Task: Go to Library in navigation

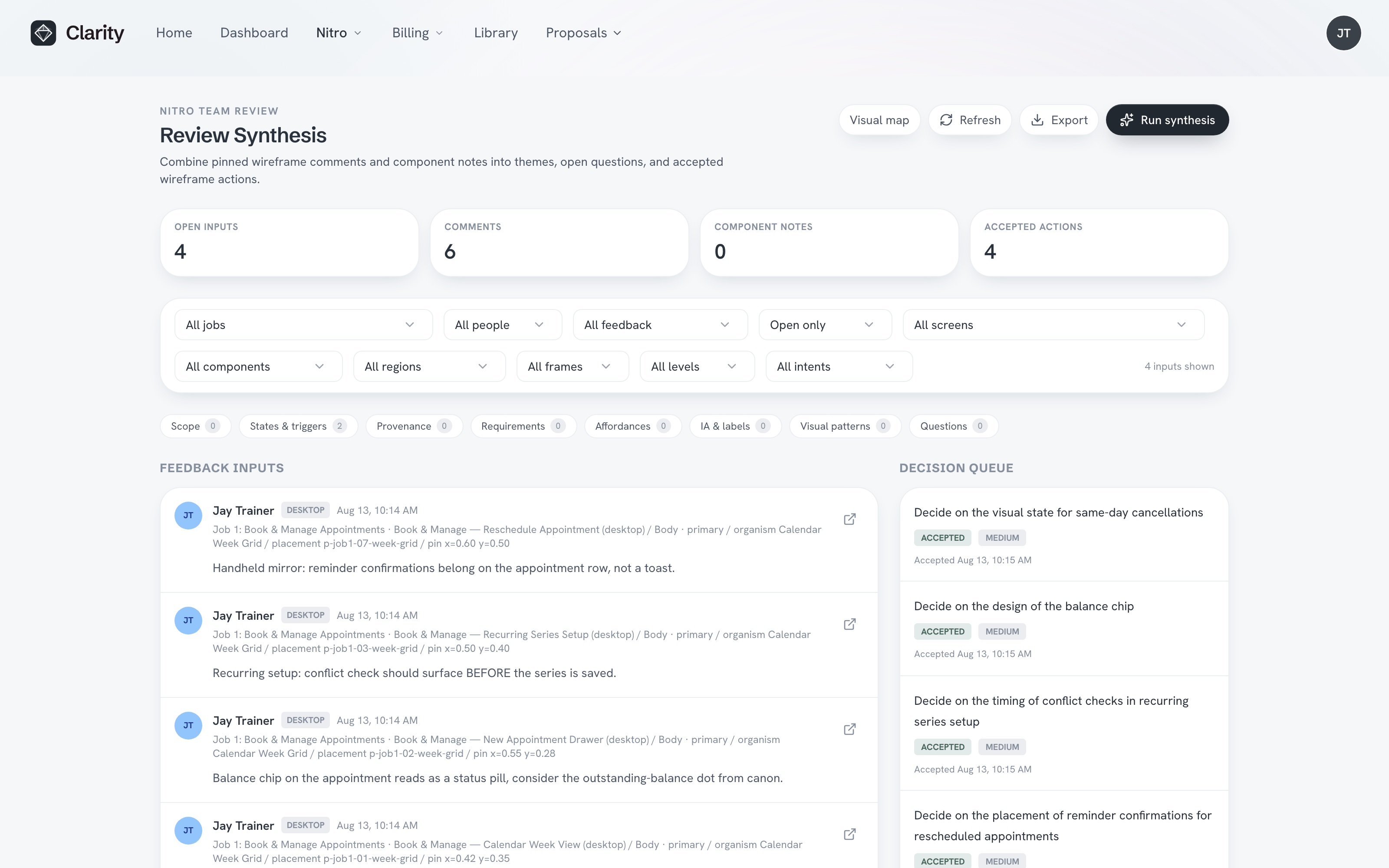Action: (496, 33)
